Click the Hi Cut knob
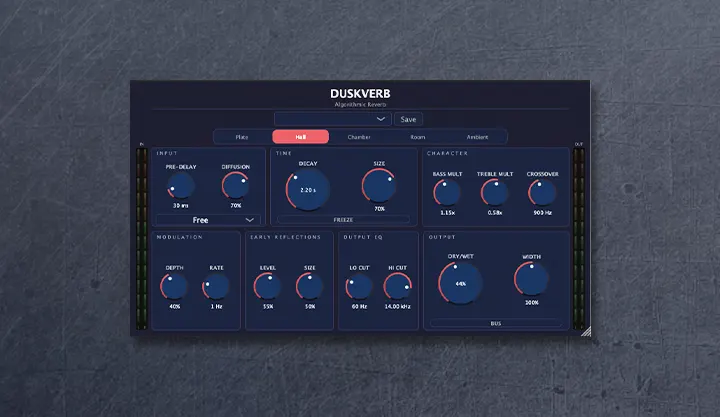Viewport: 720px width, 417px height. pos(397,287)
